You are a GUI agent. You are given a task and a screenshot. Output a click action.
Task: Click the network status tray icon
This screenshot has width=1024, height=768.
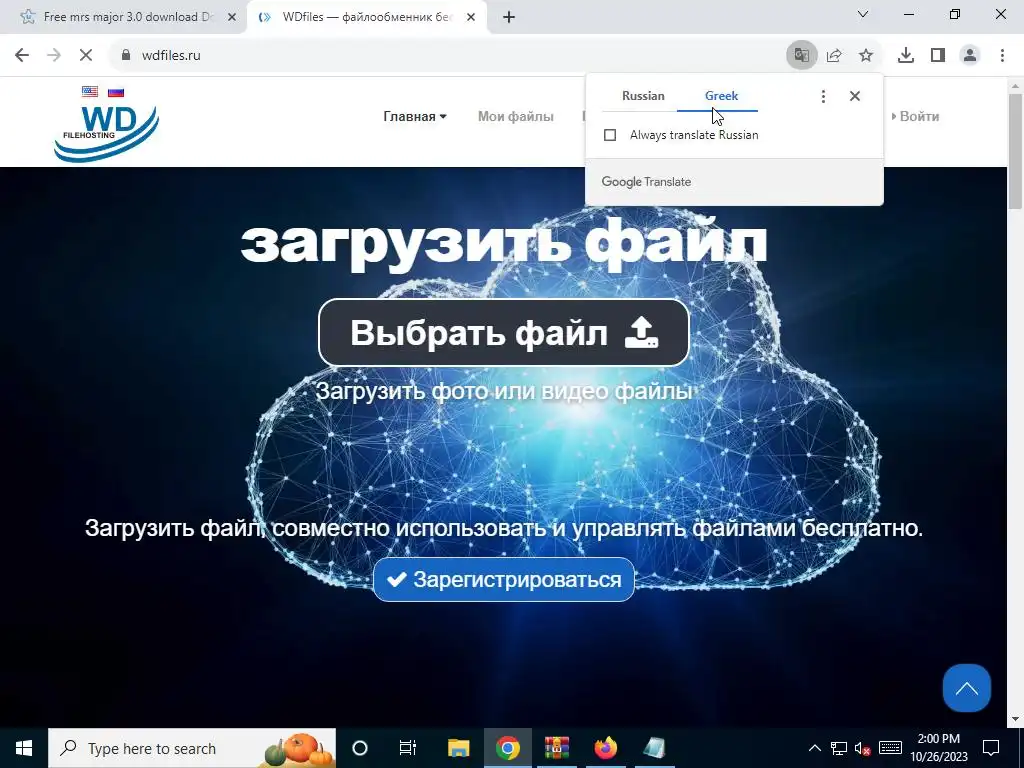839,748
